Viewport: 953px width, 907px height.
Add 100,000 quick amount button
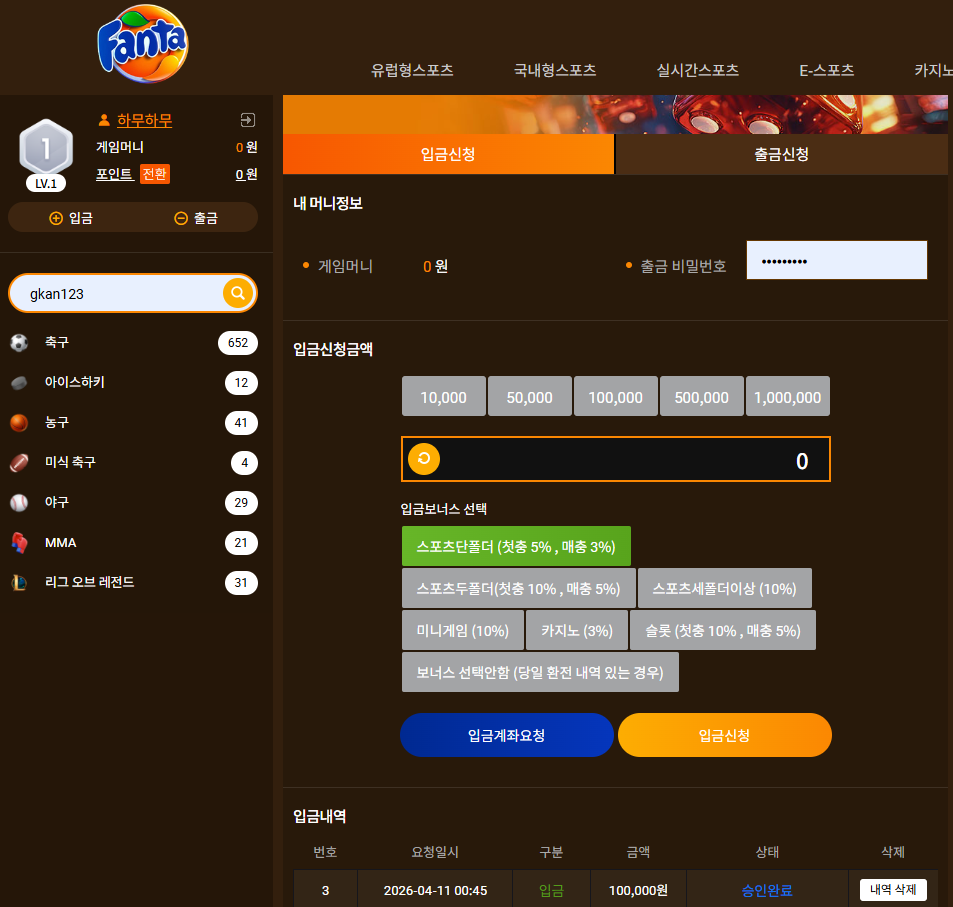pos(616,397)
